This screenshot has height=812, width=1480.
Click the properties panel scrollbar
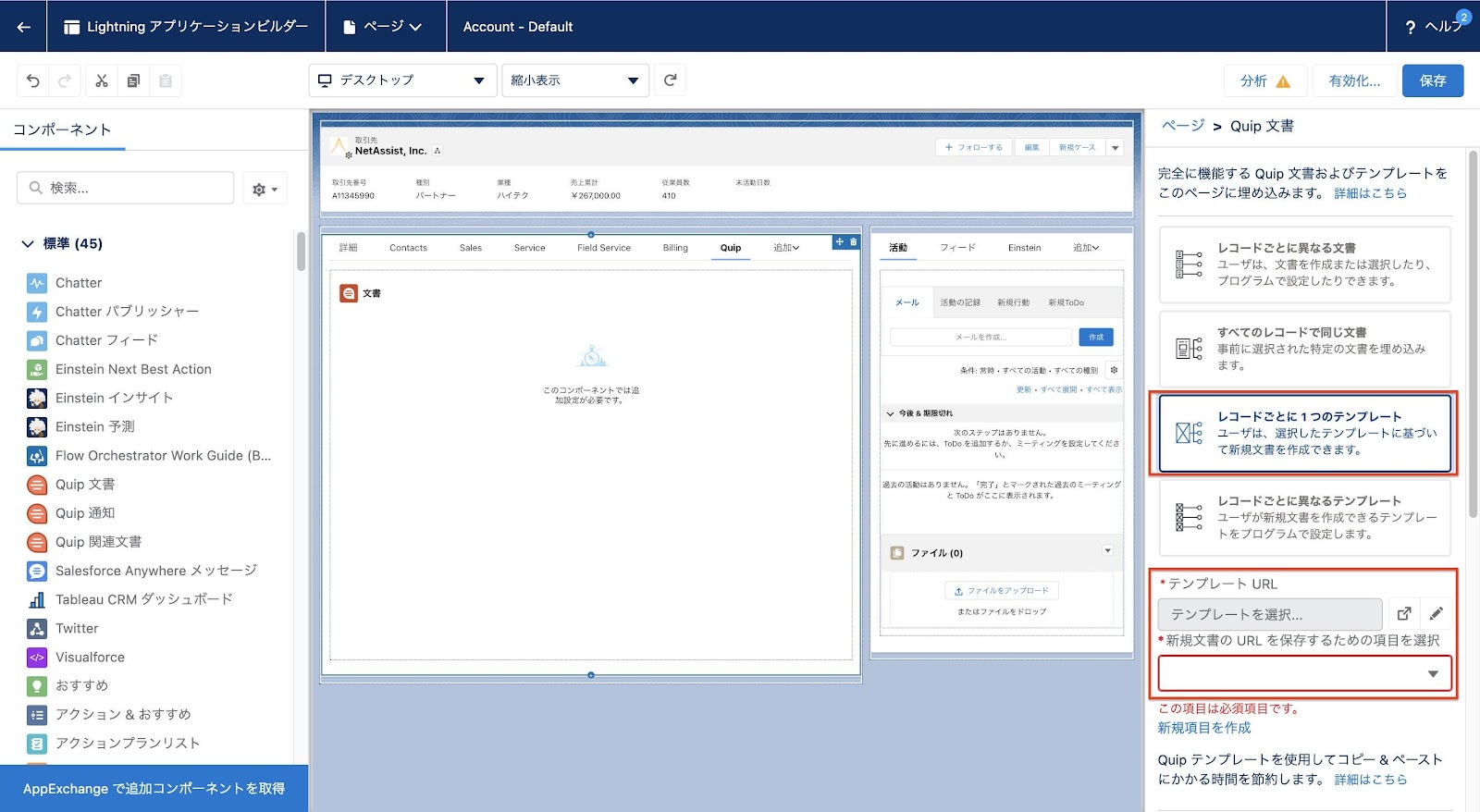tap(1473, 333)
